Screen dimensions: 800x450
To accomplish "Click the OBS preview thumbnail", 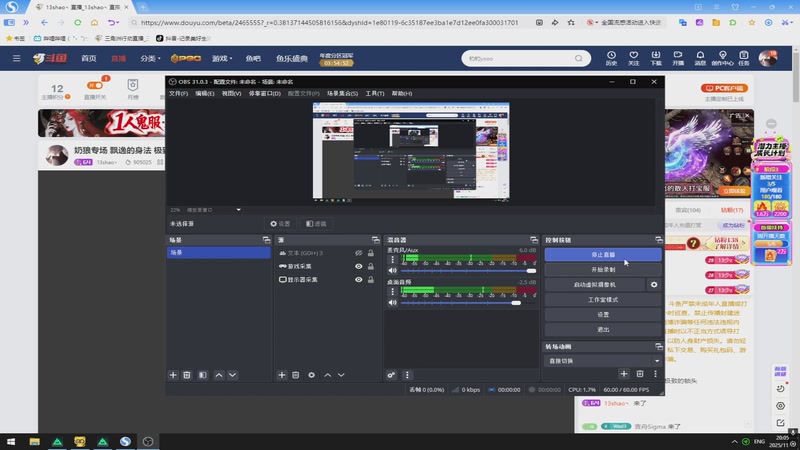I will pyautogui.click(x=411, y=152).
